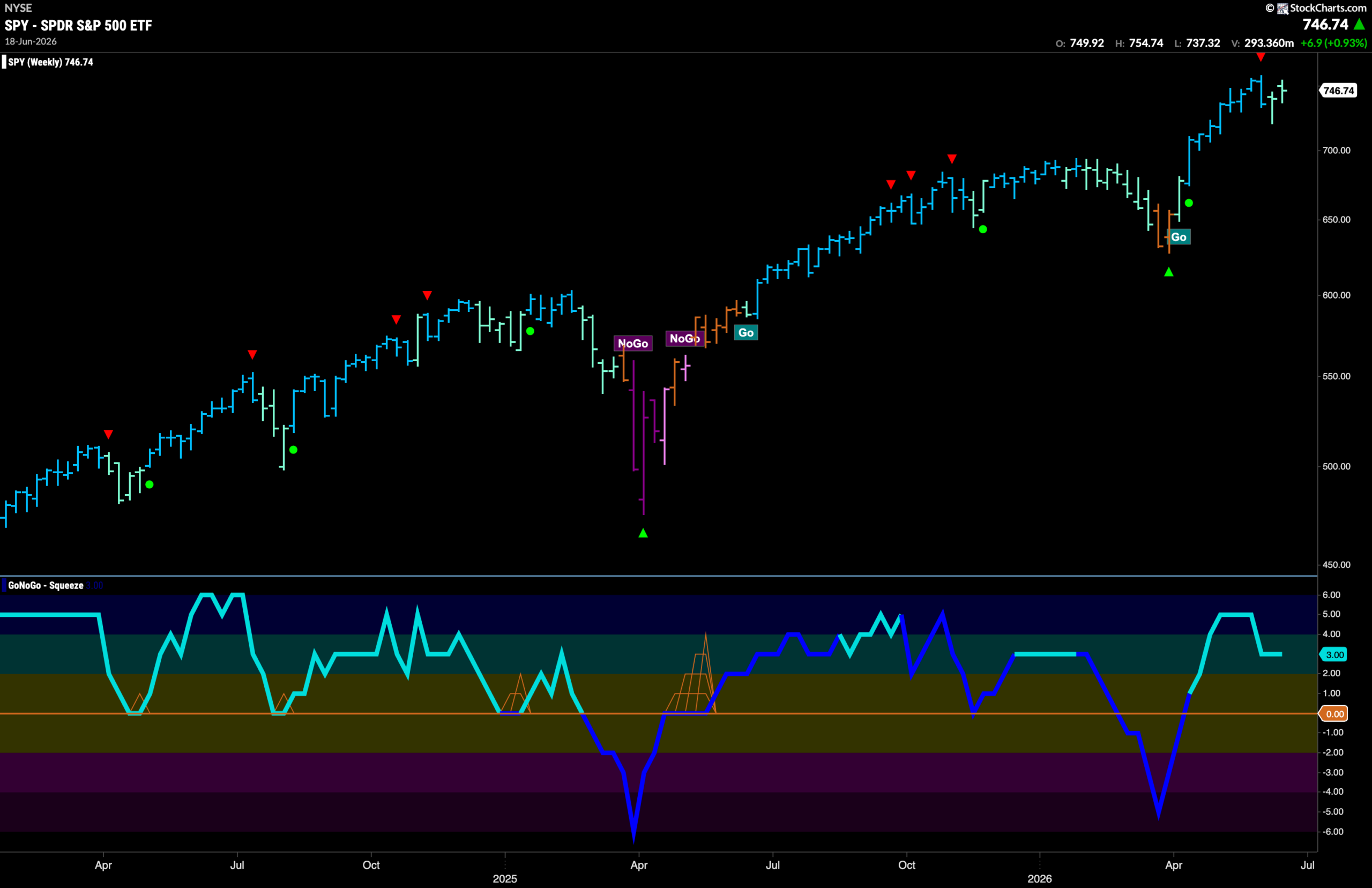
Task: Click the green up arrow beside price 746.74
Action: click(x=1359, y=24)
